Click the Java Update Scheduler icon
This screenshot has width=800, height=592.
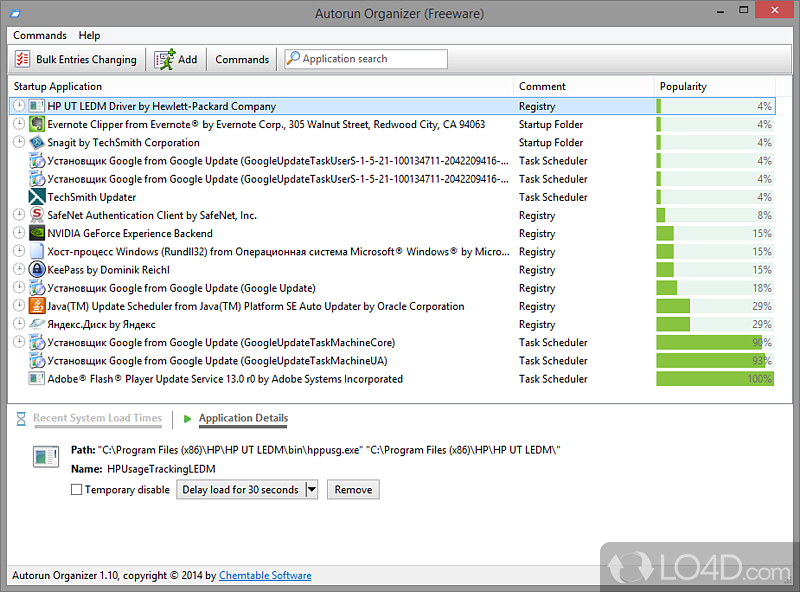pyautogui.click(x=37, y=306)
